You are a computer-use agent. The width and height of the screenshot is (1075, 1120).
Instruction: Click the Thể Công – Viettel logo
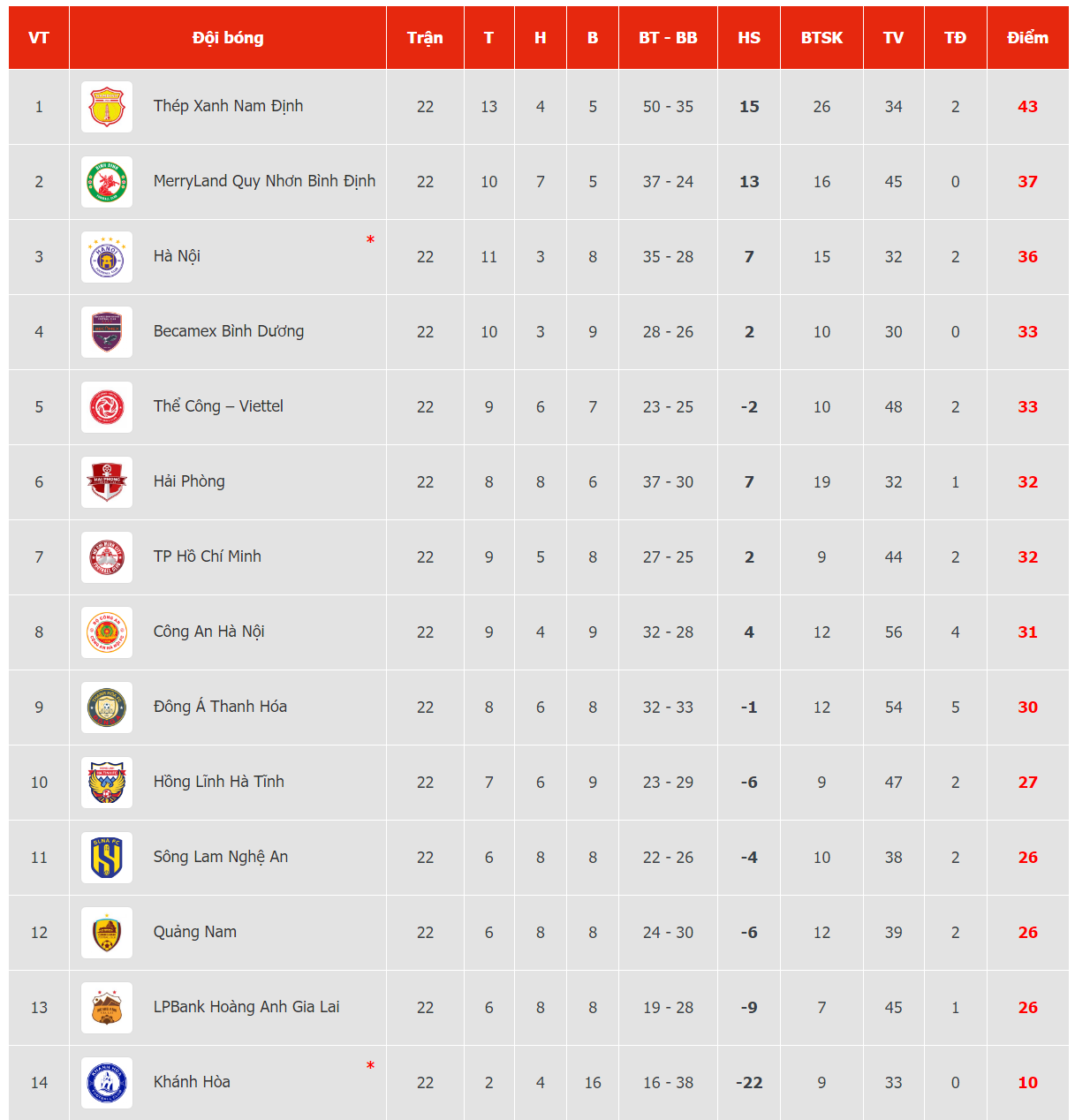(107, 407)
